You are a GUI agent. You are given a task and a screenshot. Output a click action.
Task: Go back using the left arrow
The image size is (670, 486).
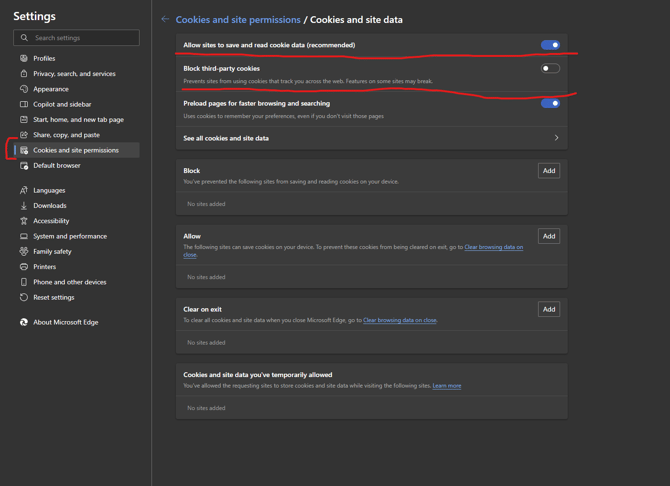[165, 19]
